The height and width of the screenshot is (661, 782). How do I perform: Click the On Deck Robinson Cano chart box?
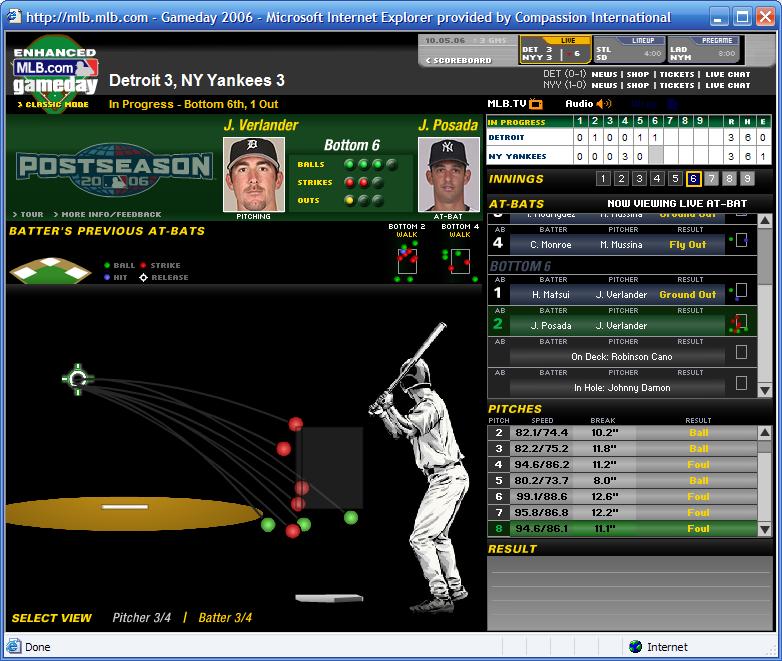[x=741, y=352]
